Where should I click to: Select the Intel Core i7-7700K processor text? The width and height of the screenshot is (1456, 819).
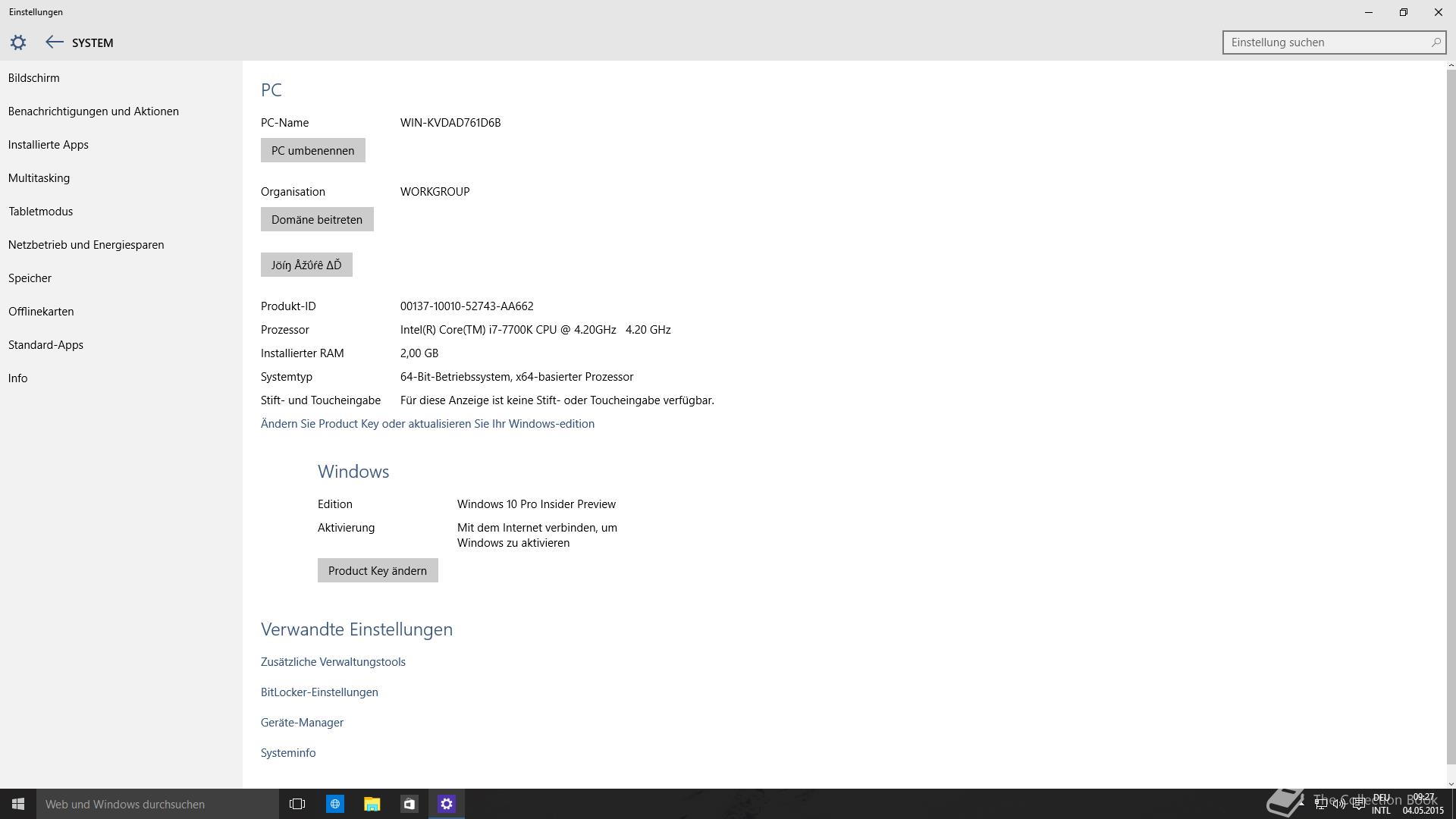[535, 329]
